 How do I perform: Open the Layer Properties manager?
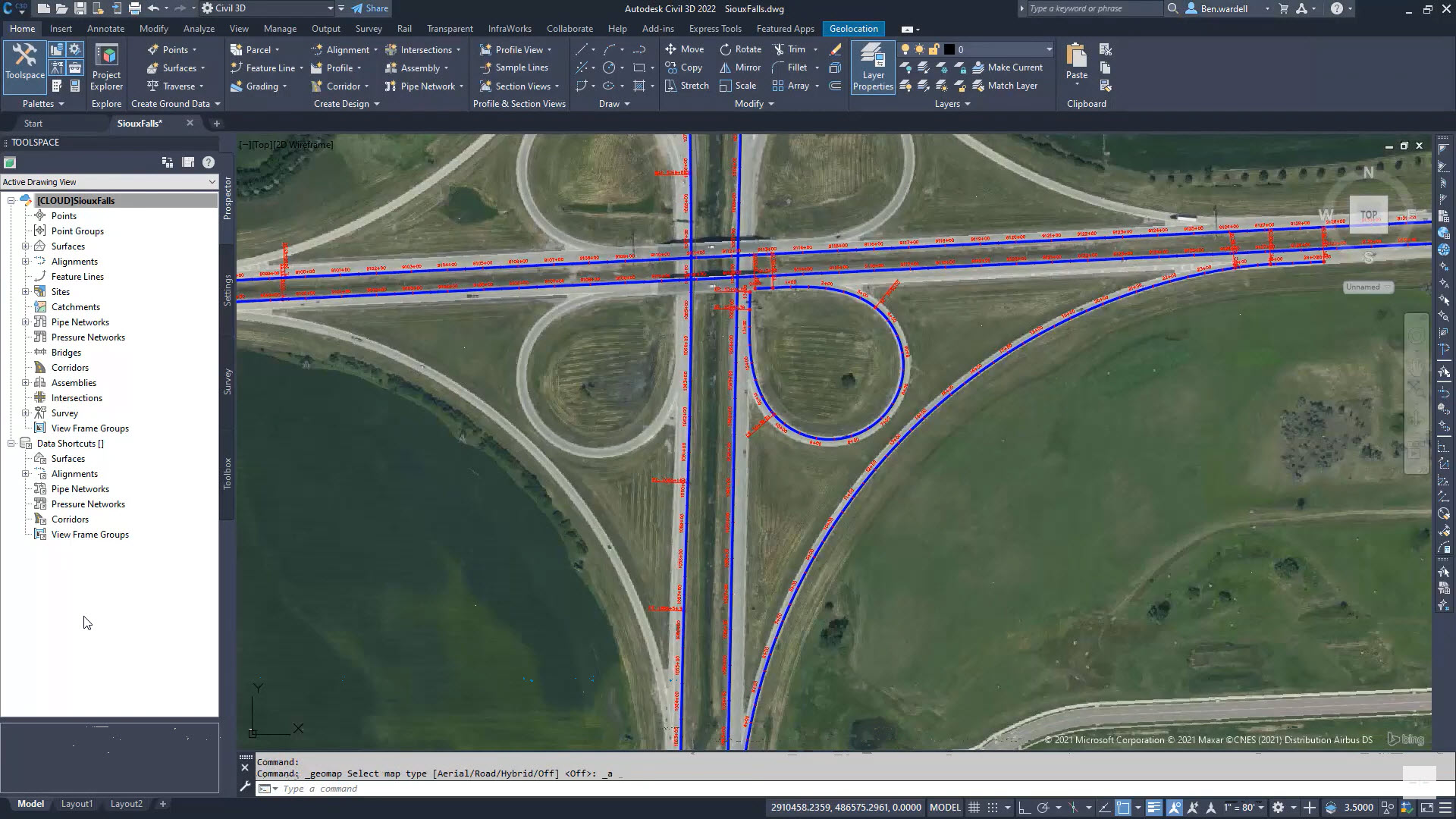click(x=873, y=67)
